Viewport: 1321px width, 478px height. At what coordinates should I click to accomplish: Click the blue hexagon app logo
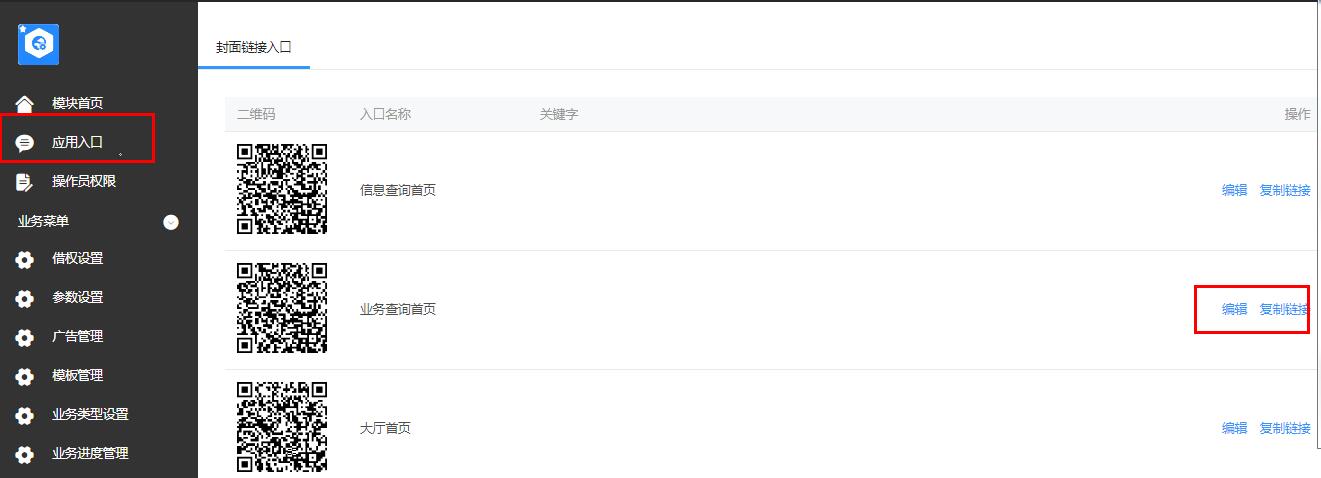point(39,44)
